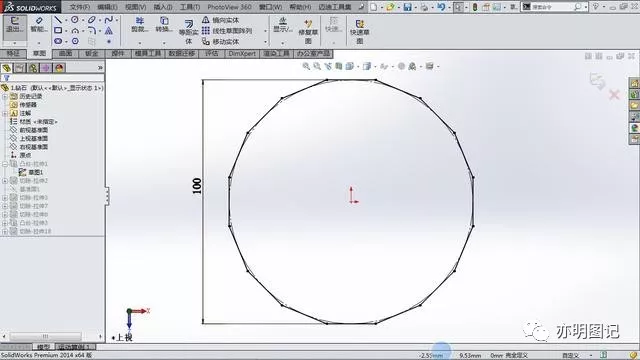Open the PhotoView 360 menu
Viewport: 640px width, 360px height.
(x=229, y=7)
